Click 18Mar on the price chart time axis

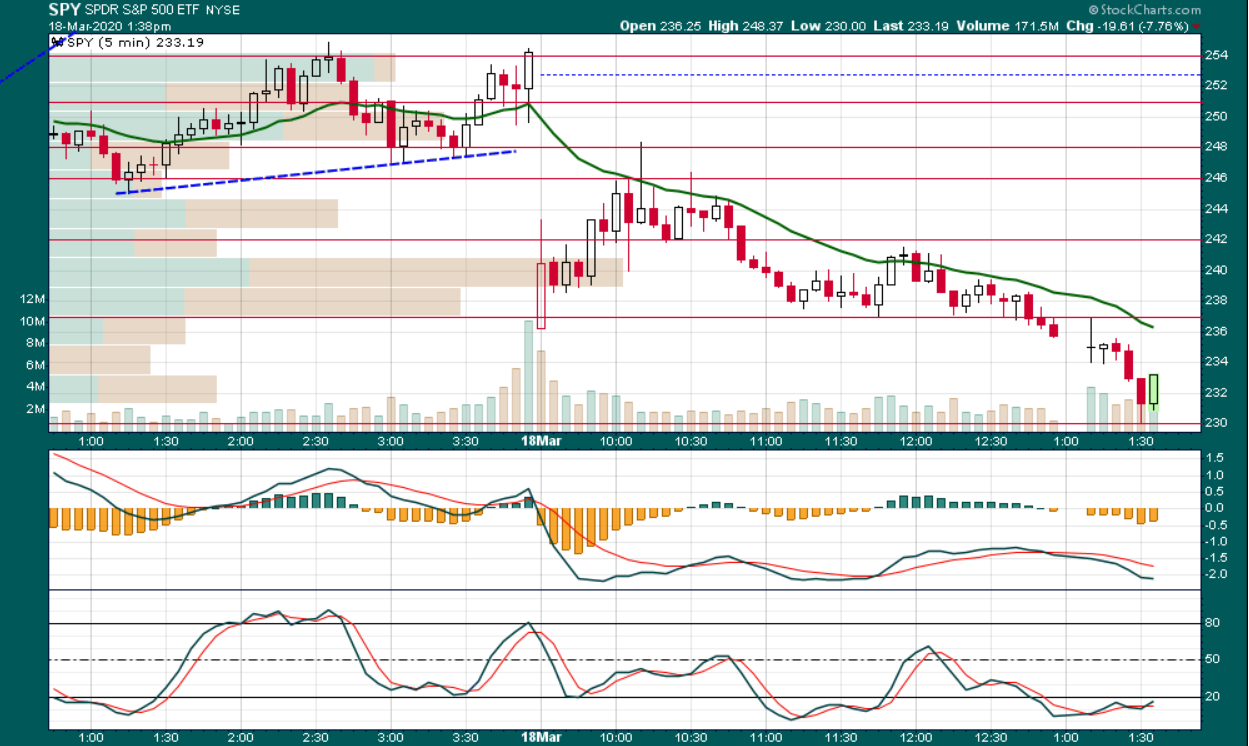(x=539, y=441)
